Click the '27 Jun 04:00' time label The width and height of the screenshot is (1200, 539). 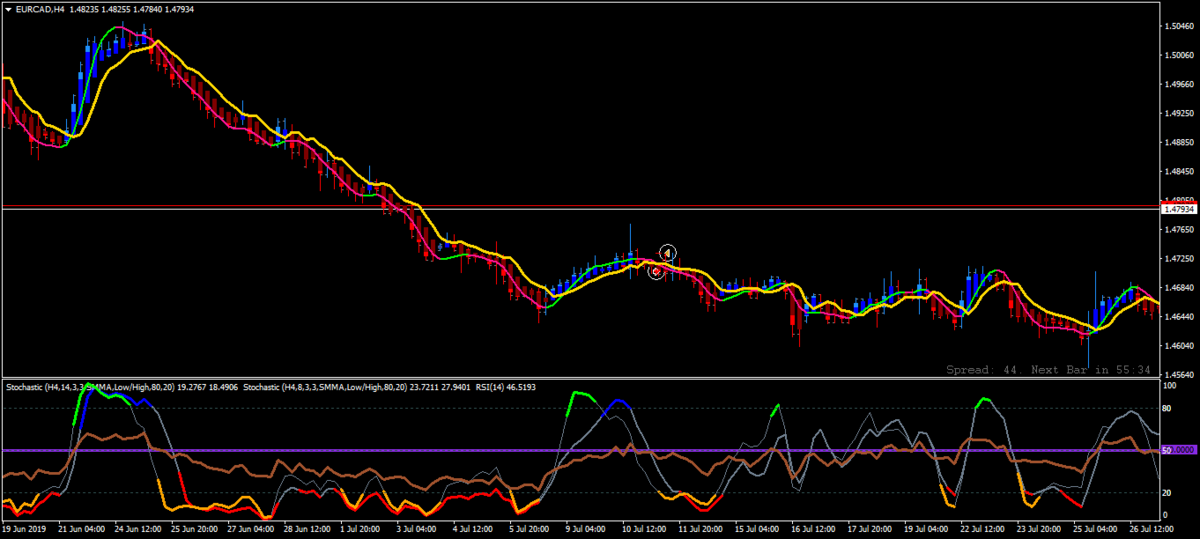tap(253, 527)
